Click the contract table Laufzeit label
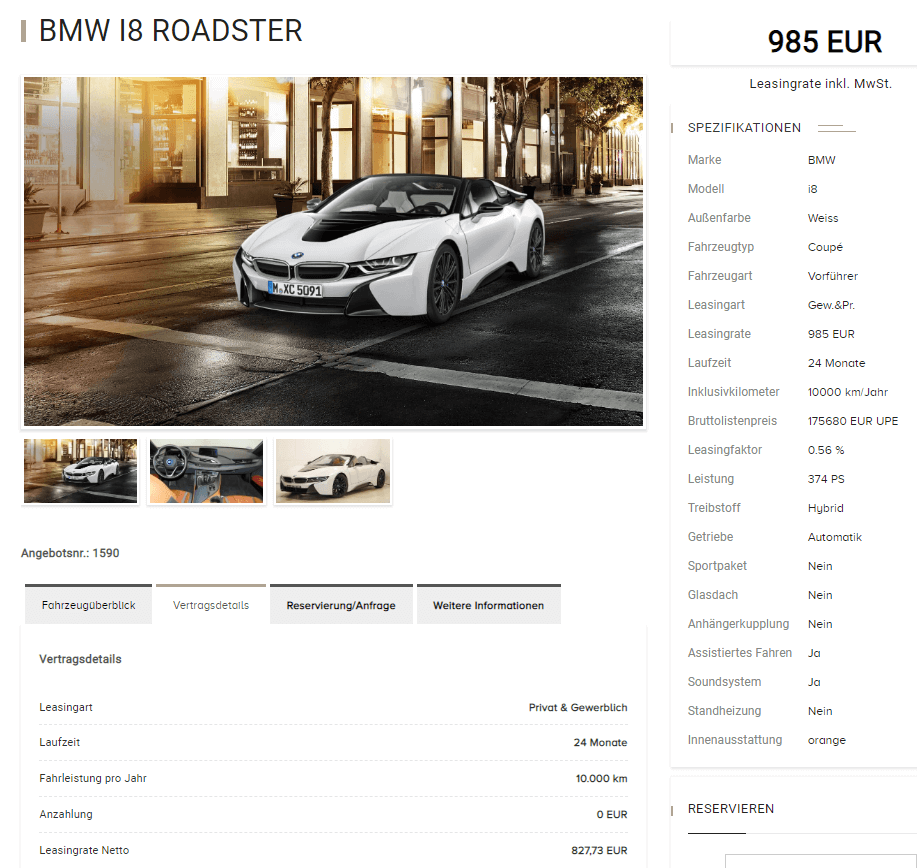917x868 pixels. pos(59,742)
